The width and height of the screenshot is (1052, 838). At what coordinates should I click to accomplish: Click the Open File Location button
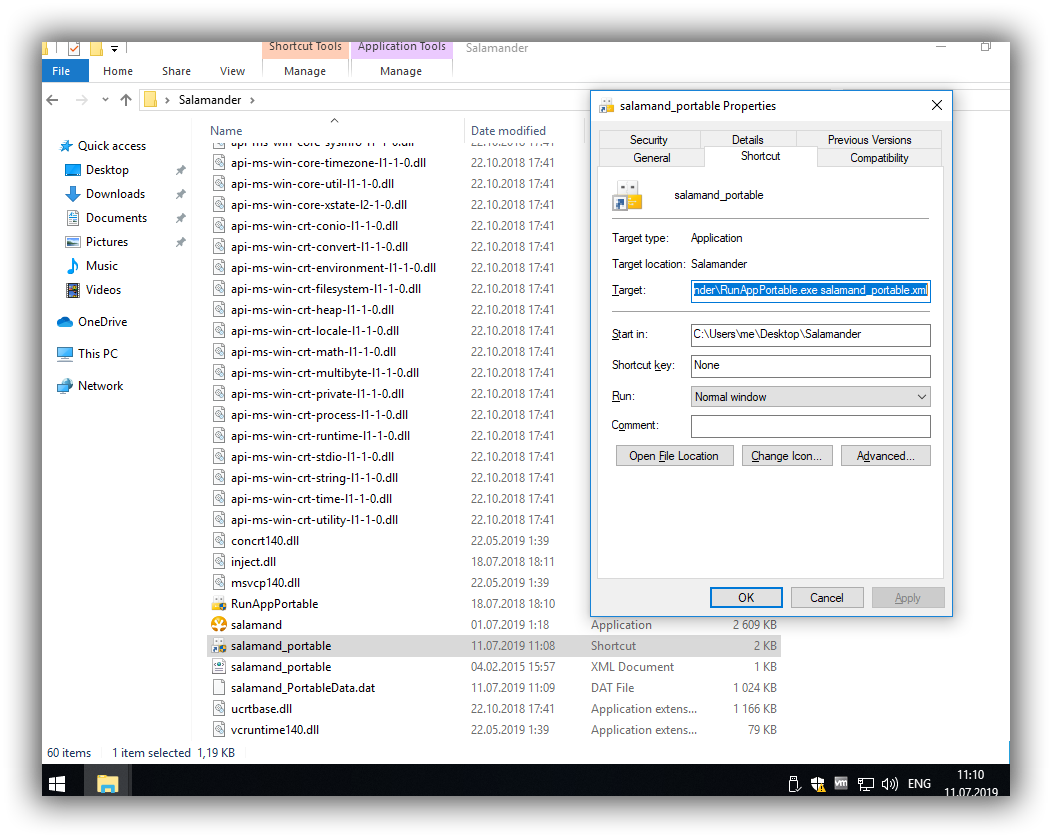[674, 456]
